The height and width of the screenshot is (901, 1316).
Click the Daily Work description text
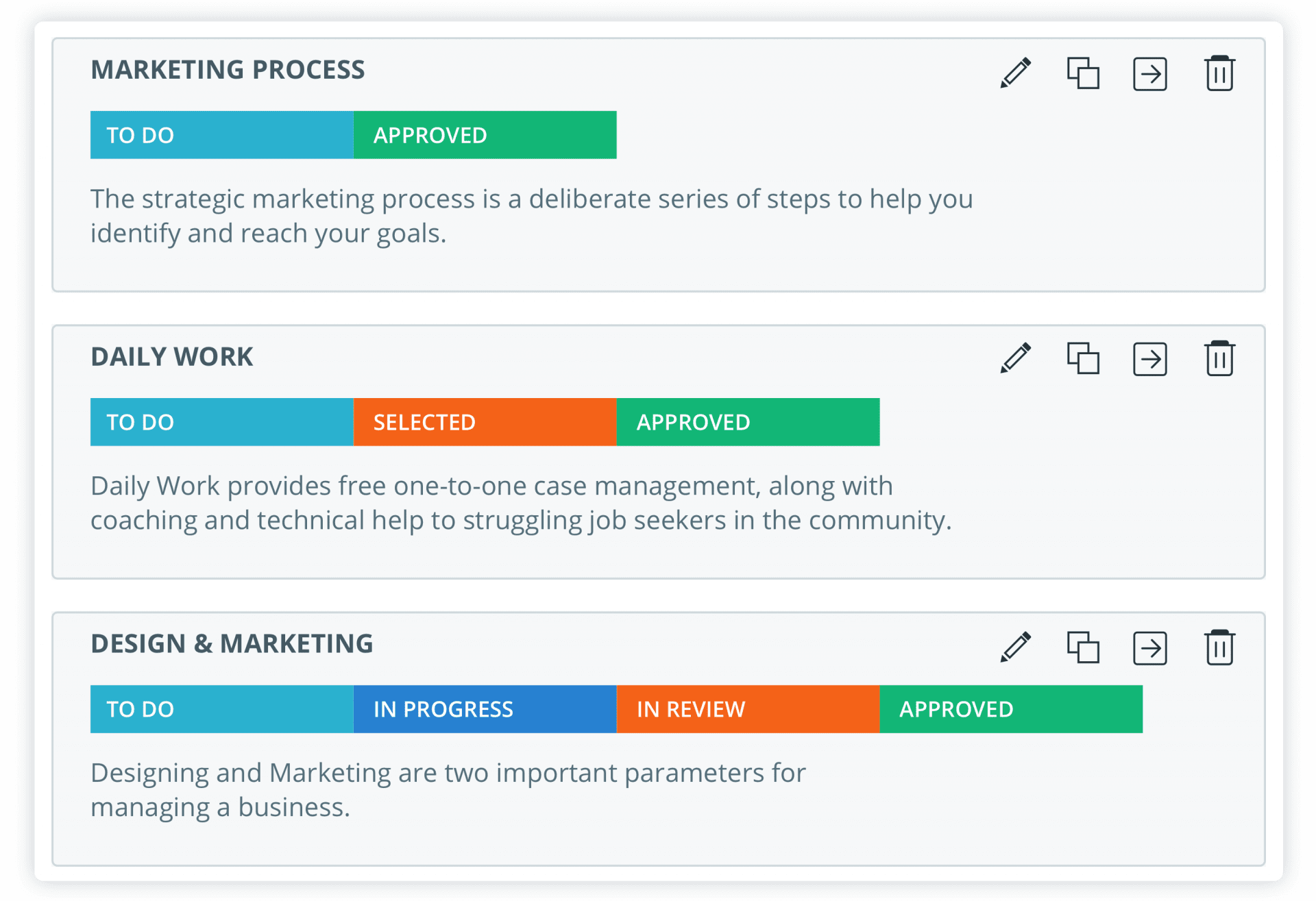[521, 503]
